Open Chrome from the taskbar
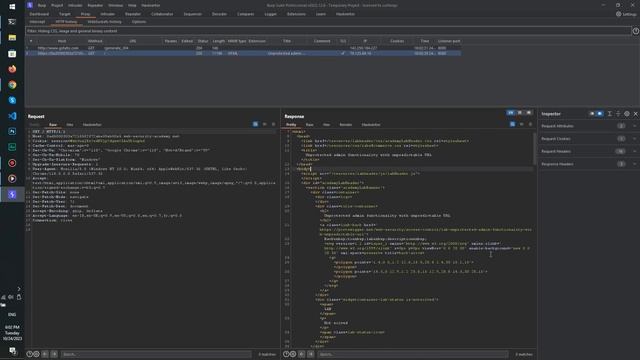Image resolution: width=640 pixels, height=360 pixels. pos(12,85)
